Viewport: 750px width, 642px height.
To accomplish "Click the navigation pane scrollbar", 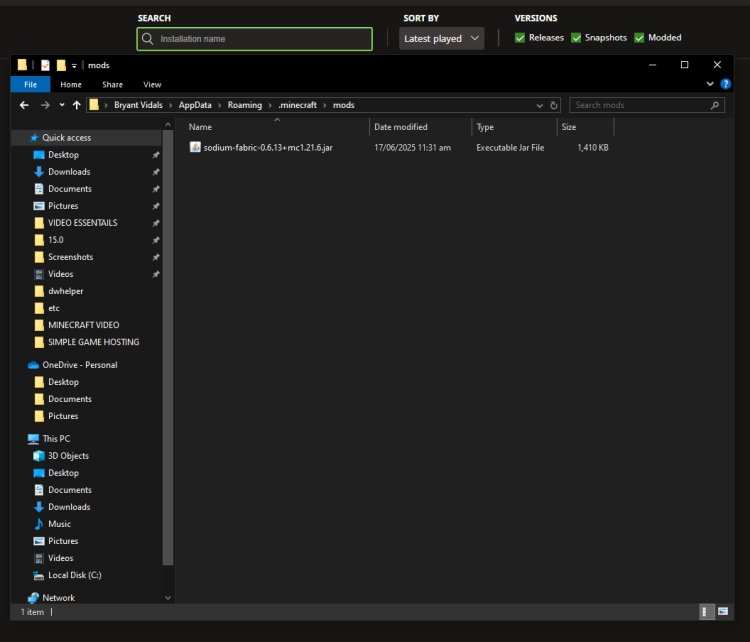I will (x=167, y=348).
